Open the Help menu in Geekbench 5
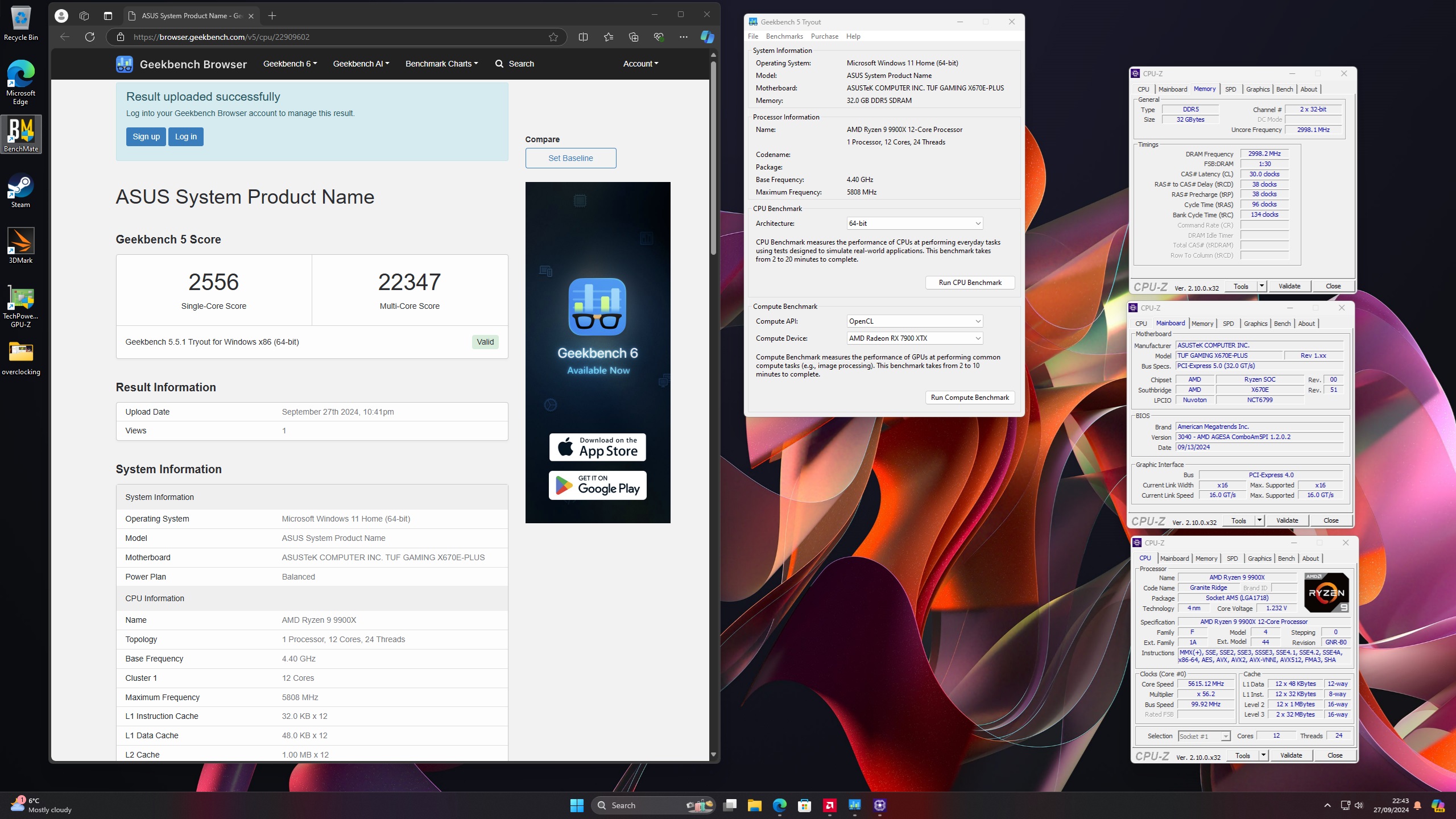1456x819 pixels. click(x=853, y=36)
